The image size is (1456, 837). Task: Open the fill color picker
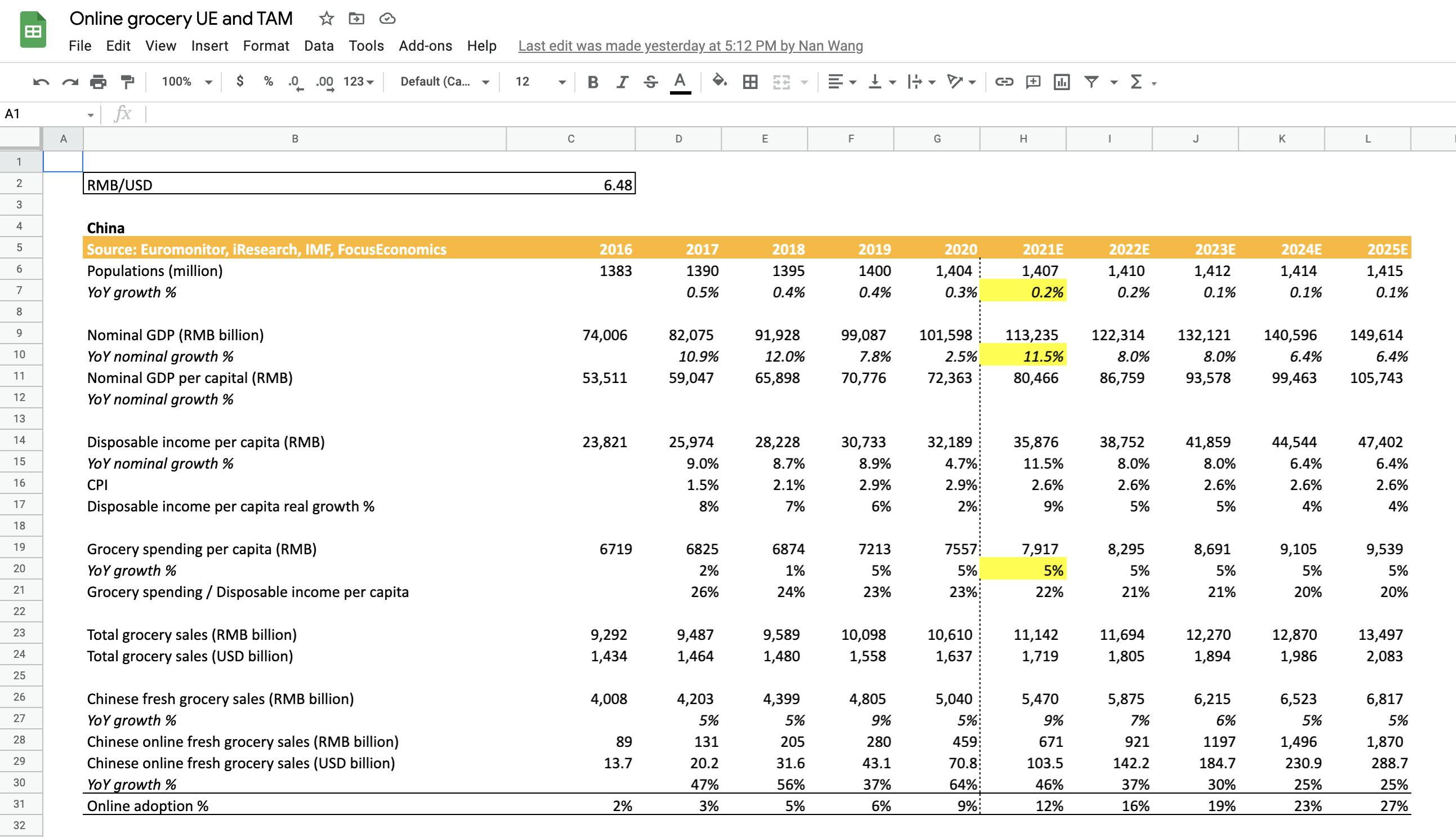pyautogui.click(x=720, y=82)
